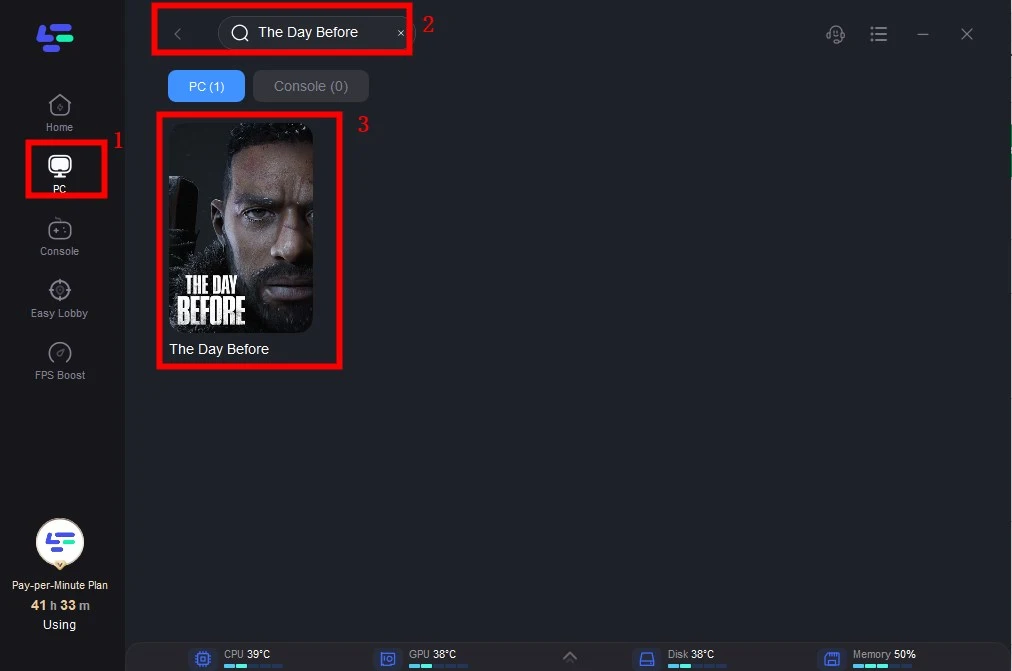This screenshot has width=1012, height=671.
Task: Open Easy Lobby from sidebar
Action: click(x=59, y=298)
